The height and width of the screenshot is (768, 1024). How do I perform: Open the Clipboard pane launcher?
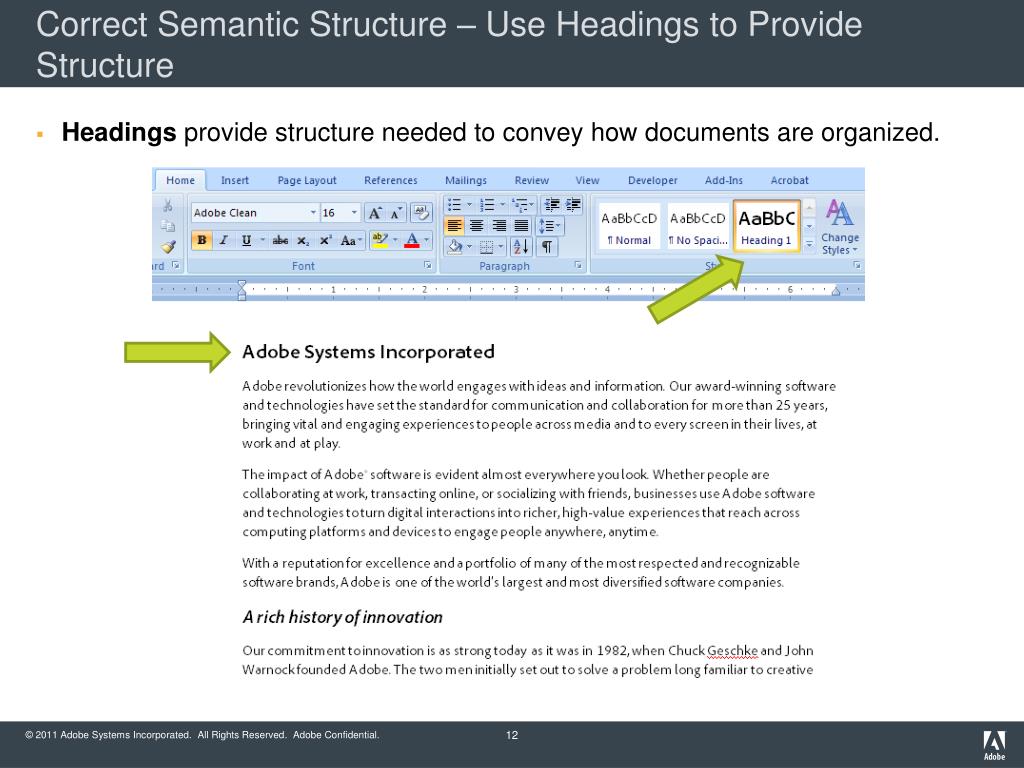click(x=175, y=265)
